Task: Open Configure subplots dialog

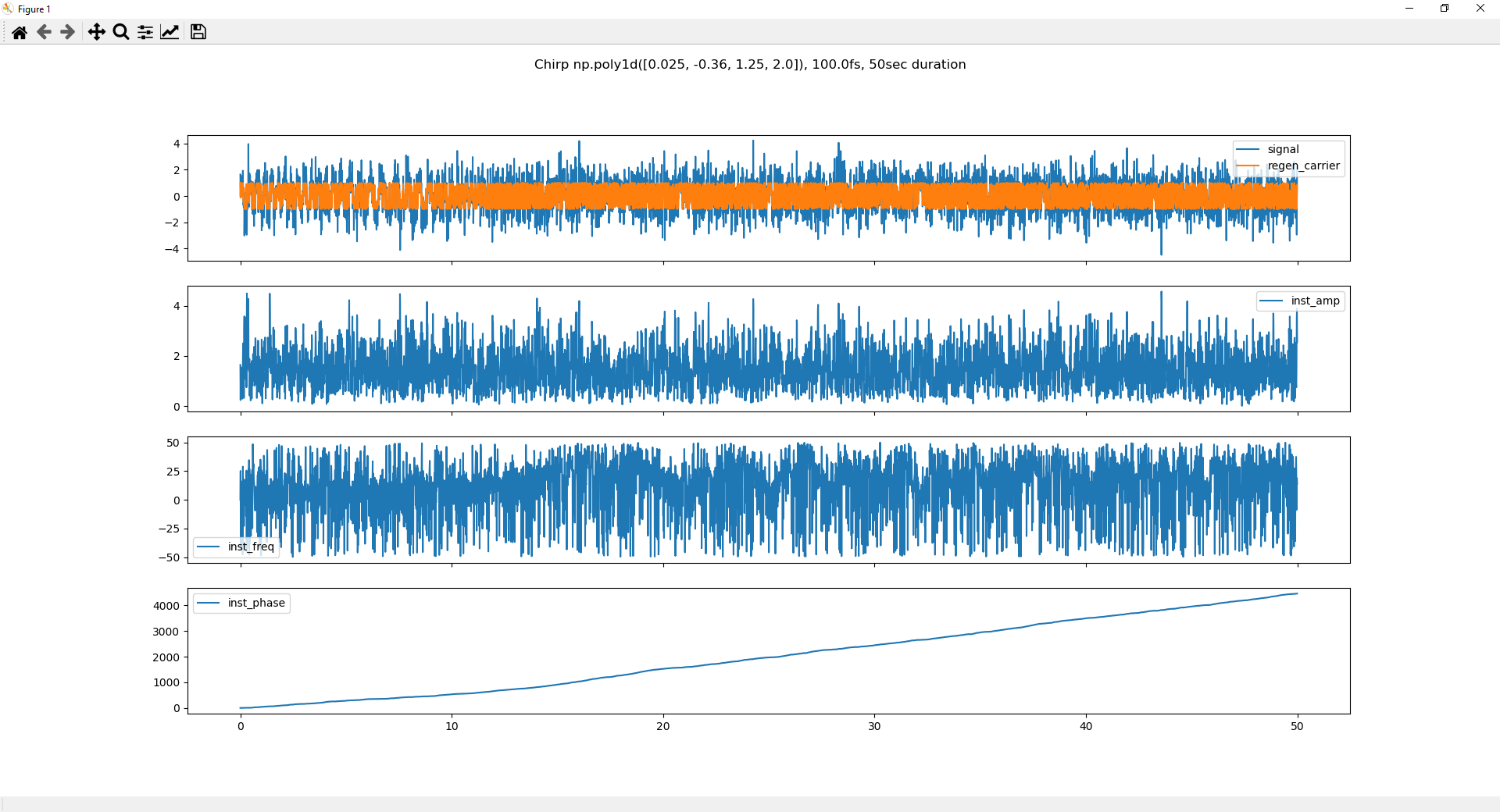Action: 145,32
